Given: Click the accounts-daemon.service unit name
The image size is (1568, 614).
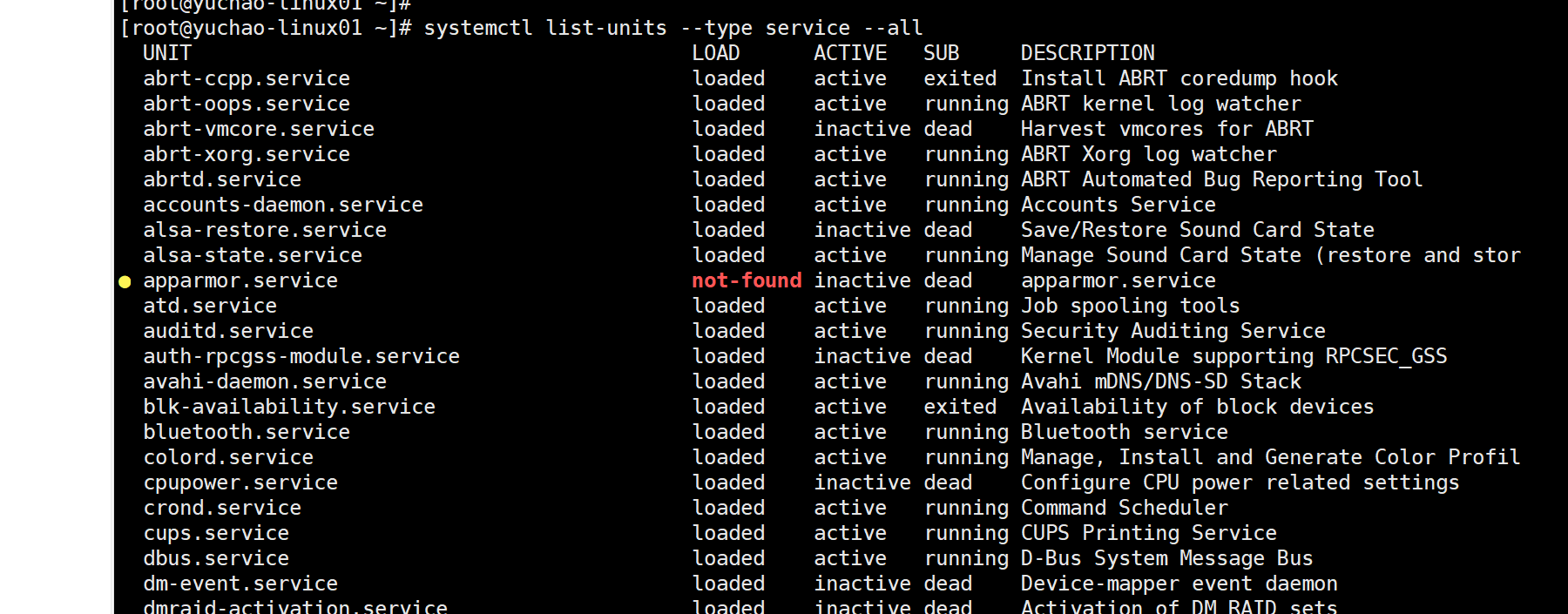Looking at the screenshot, I should [x=283, y=205].
